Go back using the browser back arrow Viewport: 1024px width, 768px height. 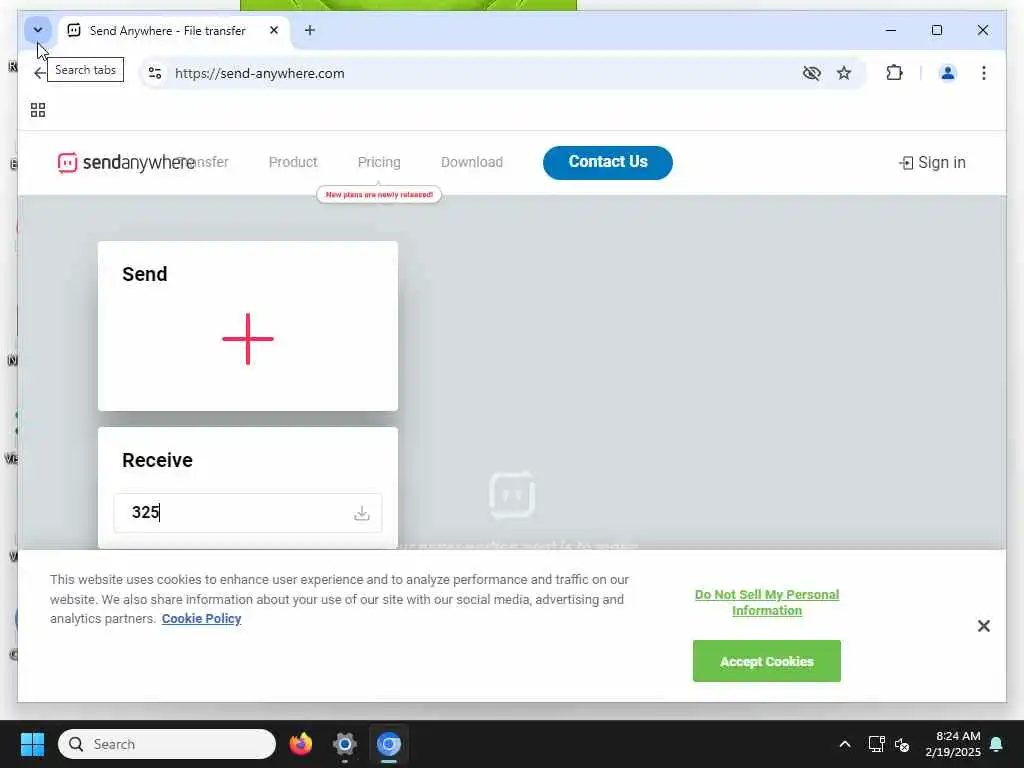click(39, 73)
